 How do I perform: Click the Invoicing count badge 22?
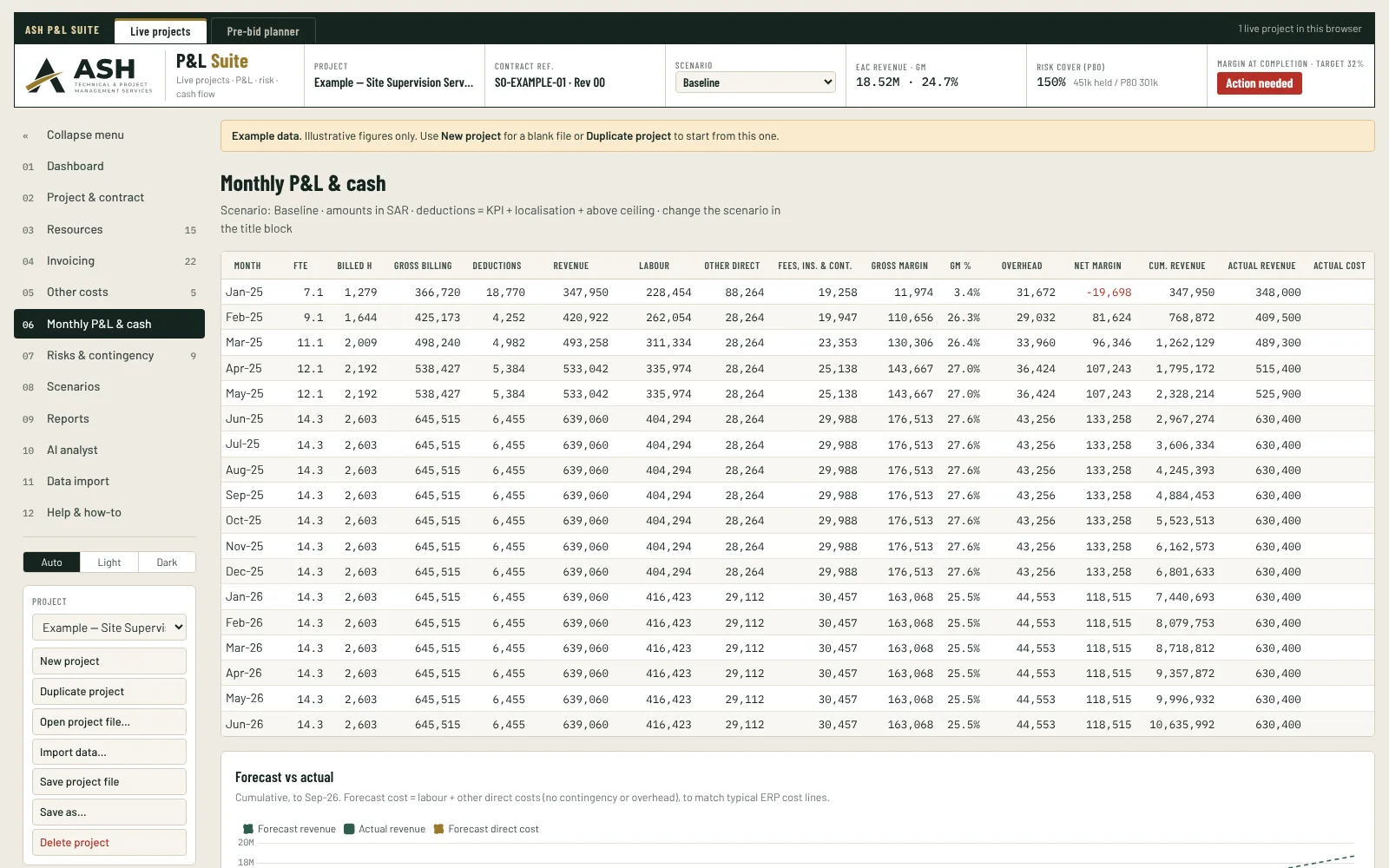[190, 261]
